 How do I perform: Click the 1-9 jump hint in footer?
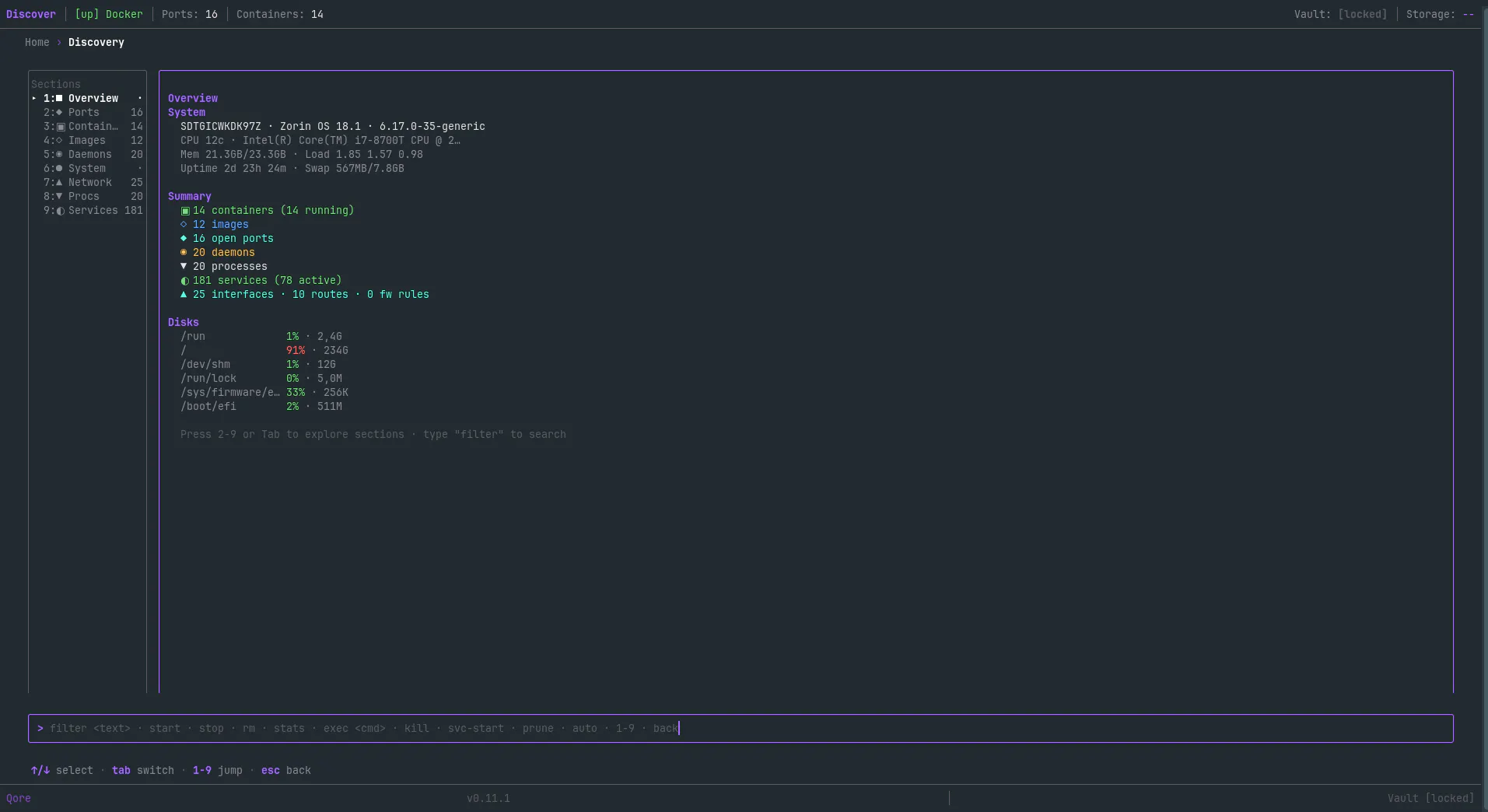tap(218, 770)
